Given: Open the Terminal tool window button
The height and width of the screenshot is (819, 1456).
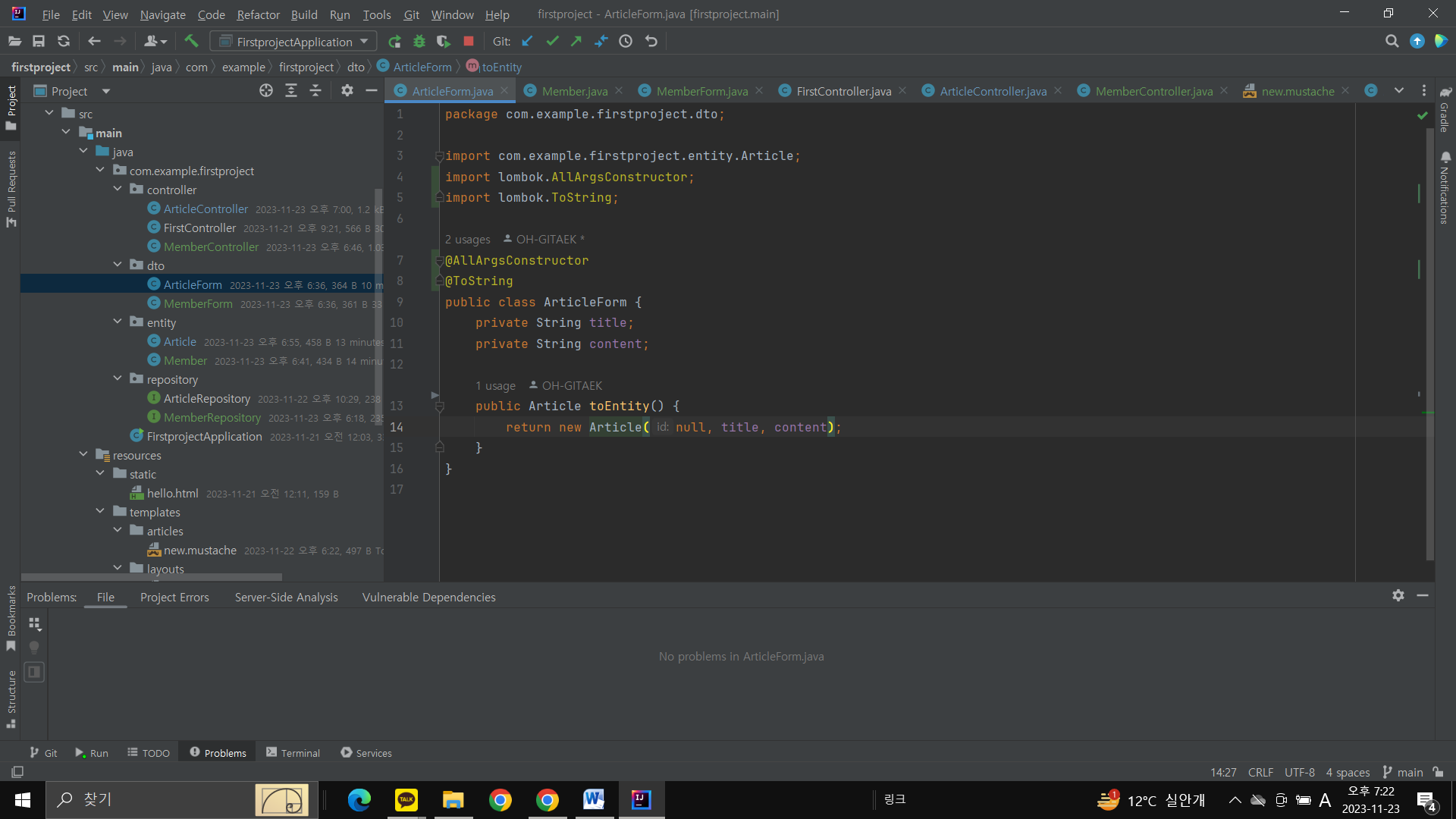Looking at the screenshot, I should (x=293, y=752).
